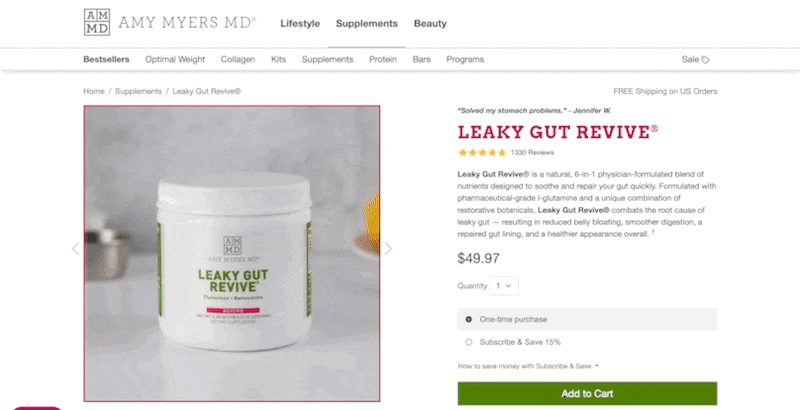Open the 1330 Reviews link
Screen dimensions: 800x410
[532, 152]
